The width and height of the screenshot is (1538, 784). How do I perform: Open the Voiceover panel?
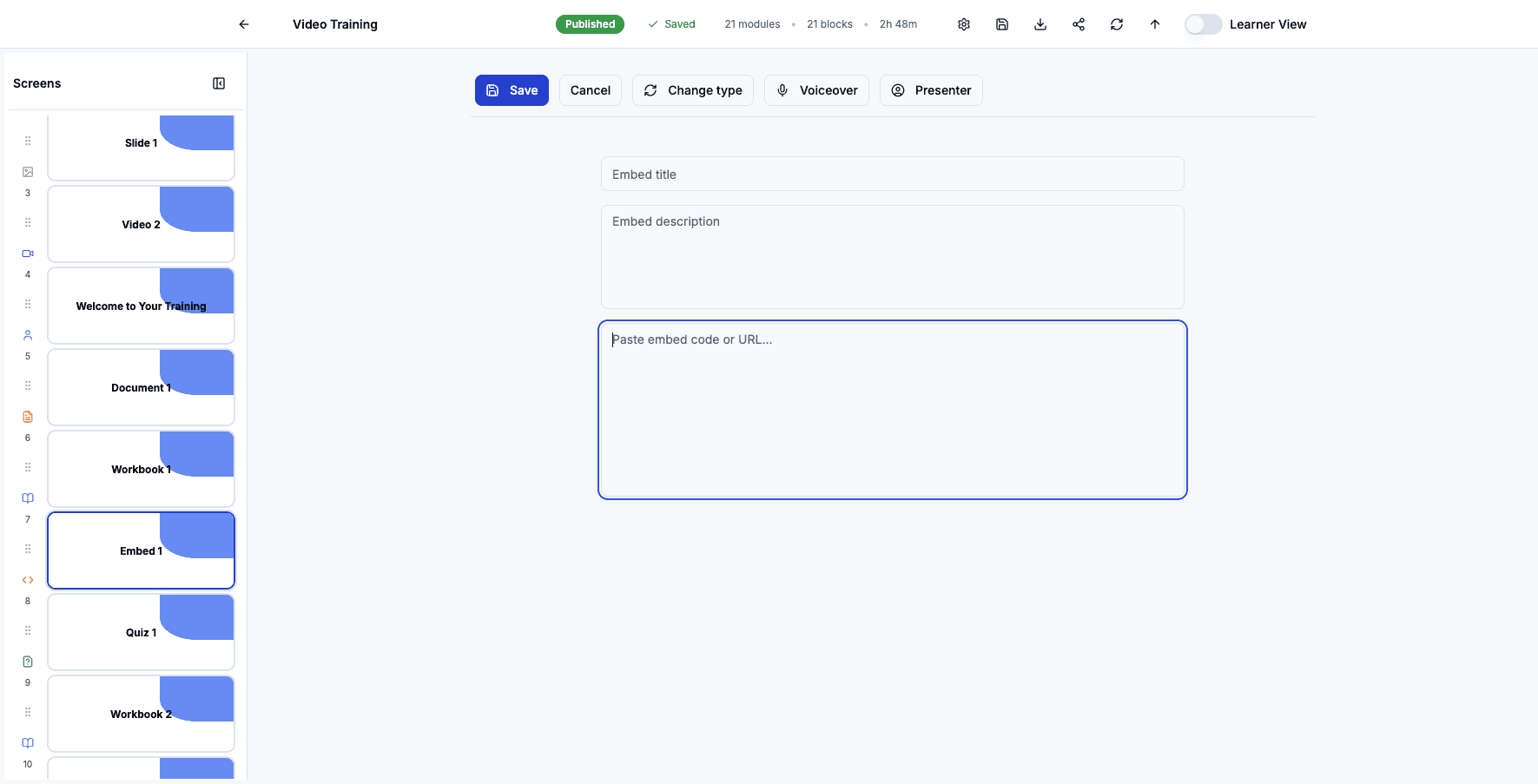816,90
